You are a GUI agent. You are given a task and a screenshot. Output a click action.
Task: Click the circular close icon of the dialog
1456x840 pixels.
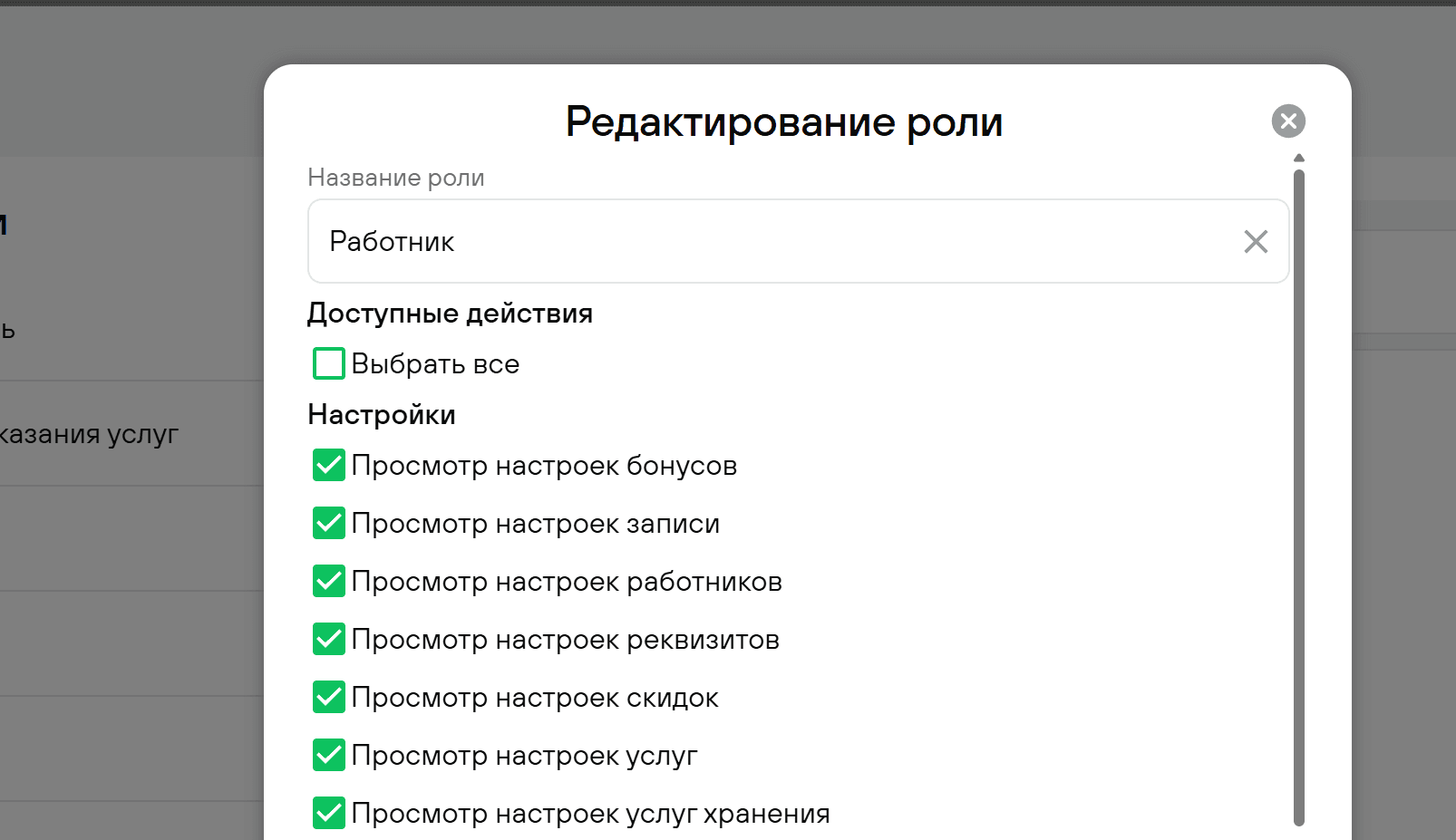tap(1288, 121)
